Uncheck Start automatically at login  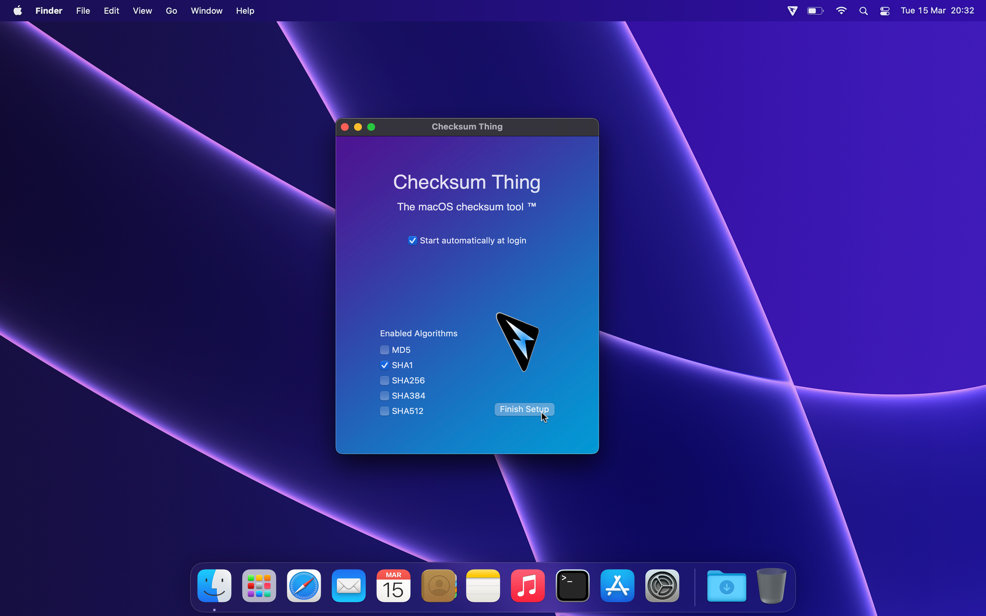[x=413, y=240]
